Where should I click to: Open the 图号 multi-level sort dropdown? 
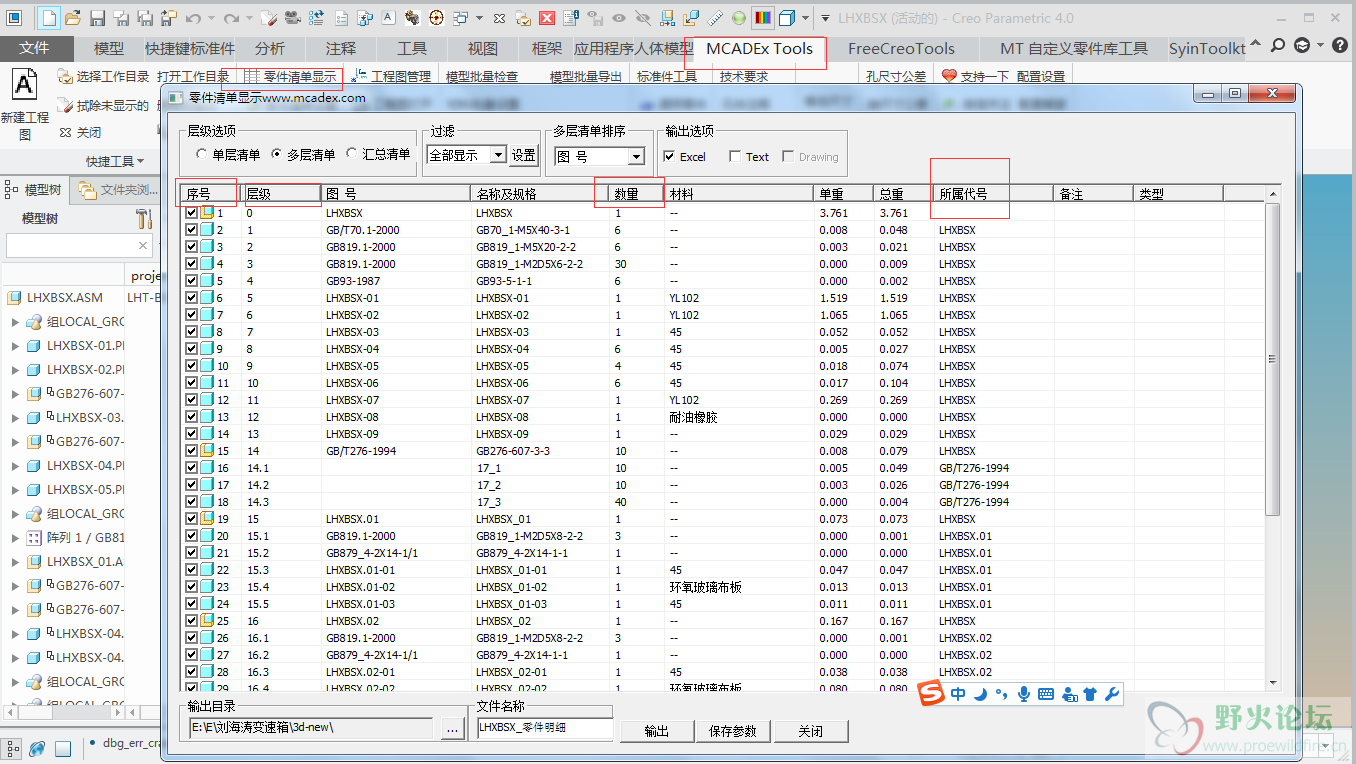(636, 156)
